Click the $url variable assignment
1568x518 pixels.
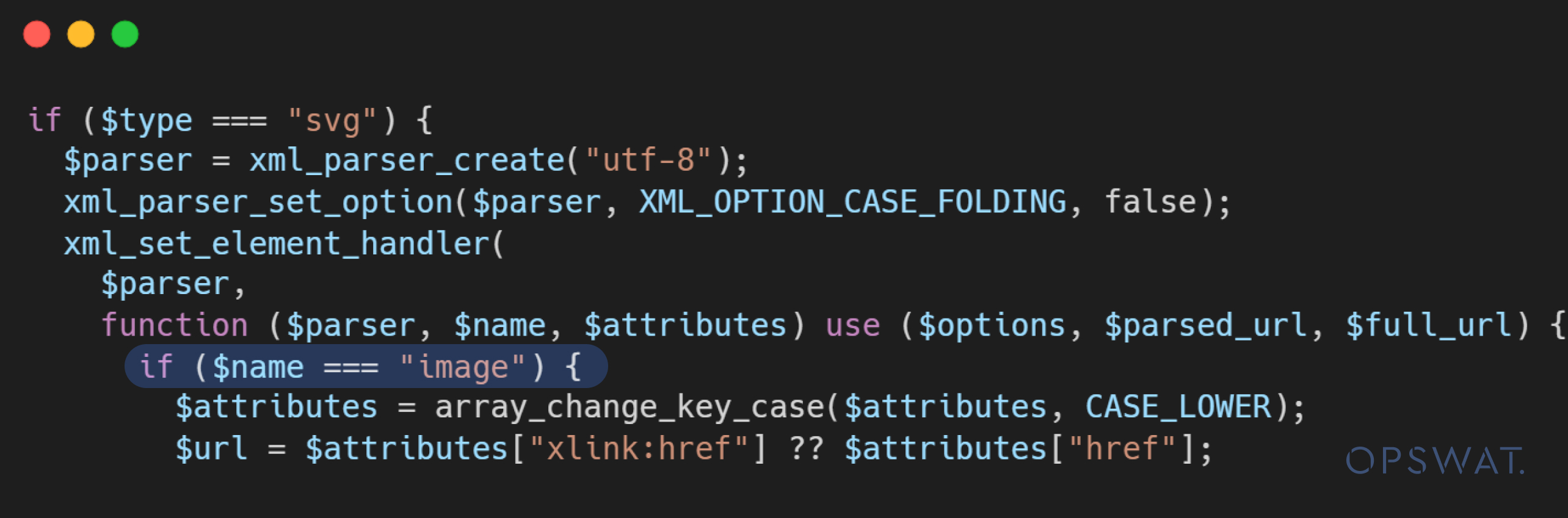click(x=211, y=448)
